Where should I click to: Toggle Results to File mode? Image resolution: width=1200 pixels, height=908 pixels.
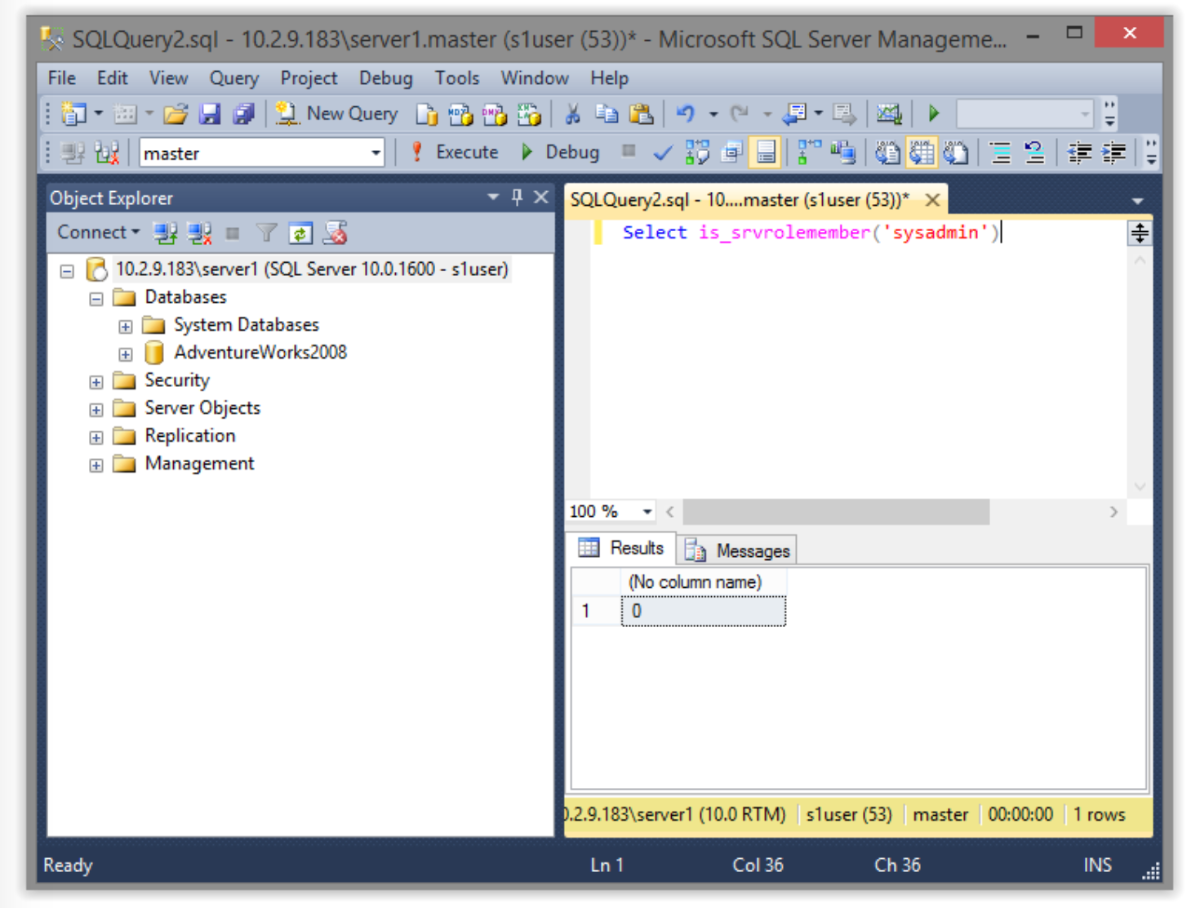point(956,152)
